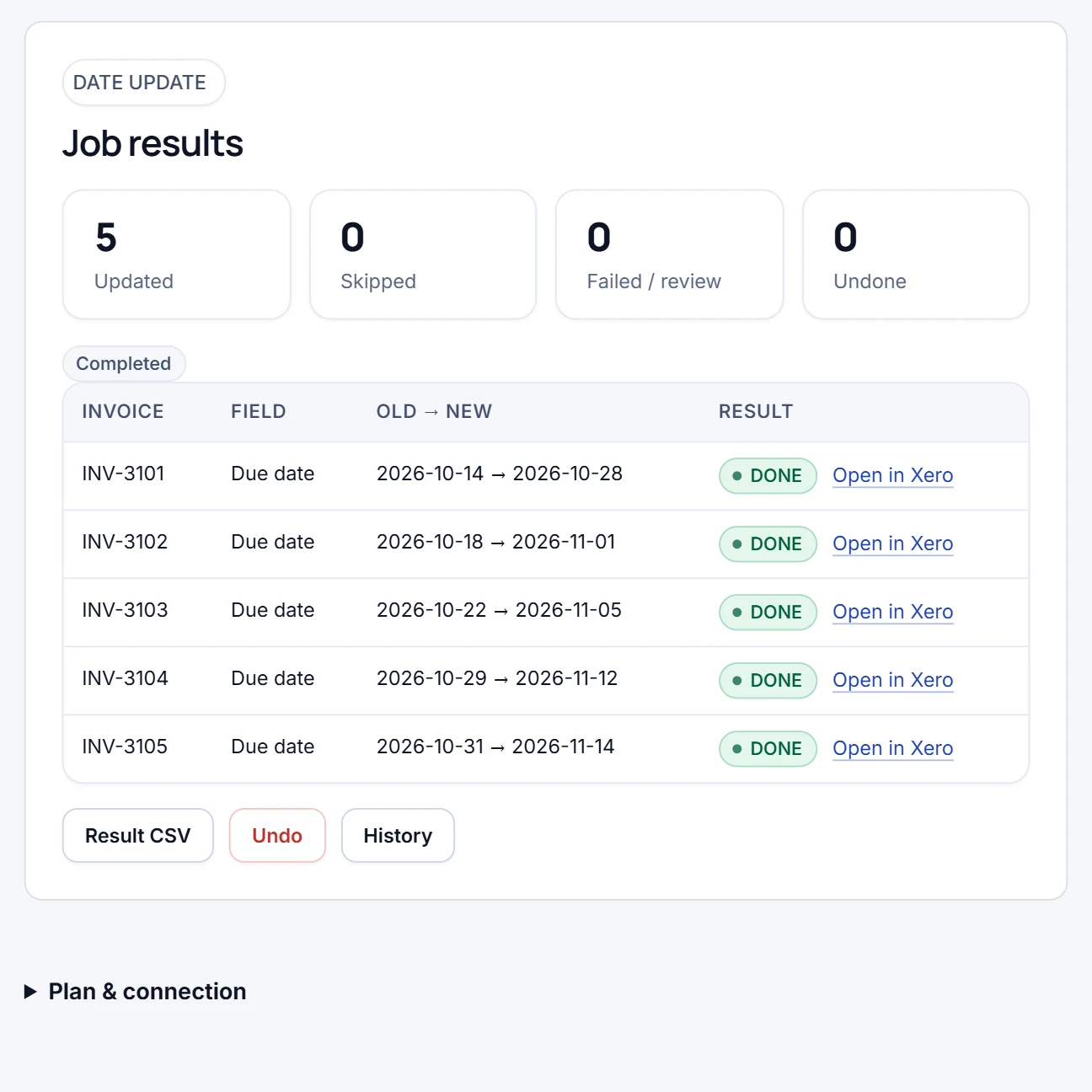Screen dimensions: 1092x1092
Task: Open INV-3103 in Xero
Action: (892, 612)
